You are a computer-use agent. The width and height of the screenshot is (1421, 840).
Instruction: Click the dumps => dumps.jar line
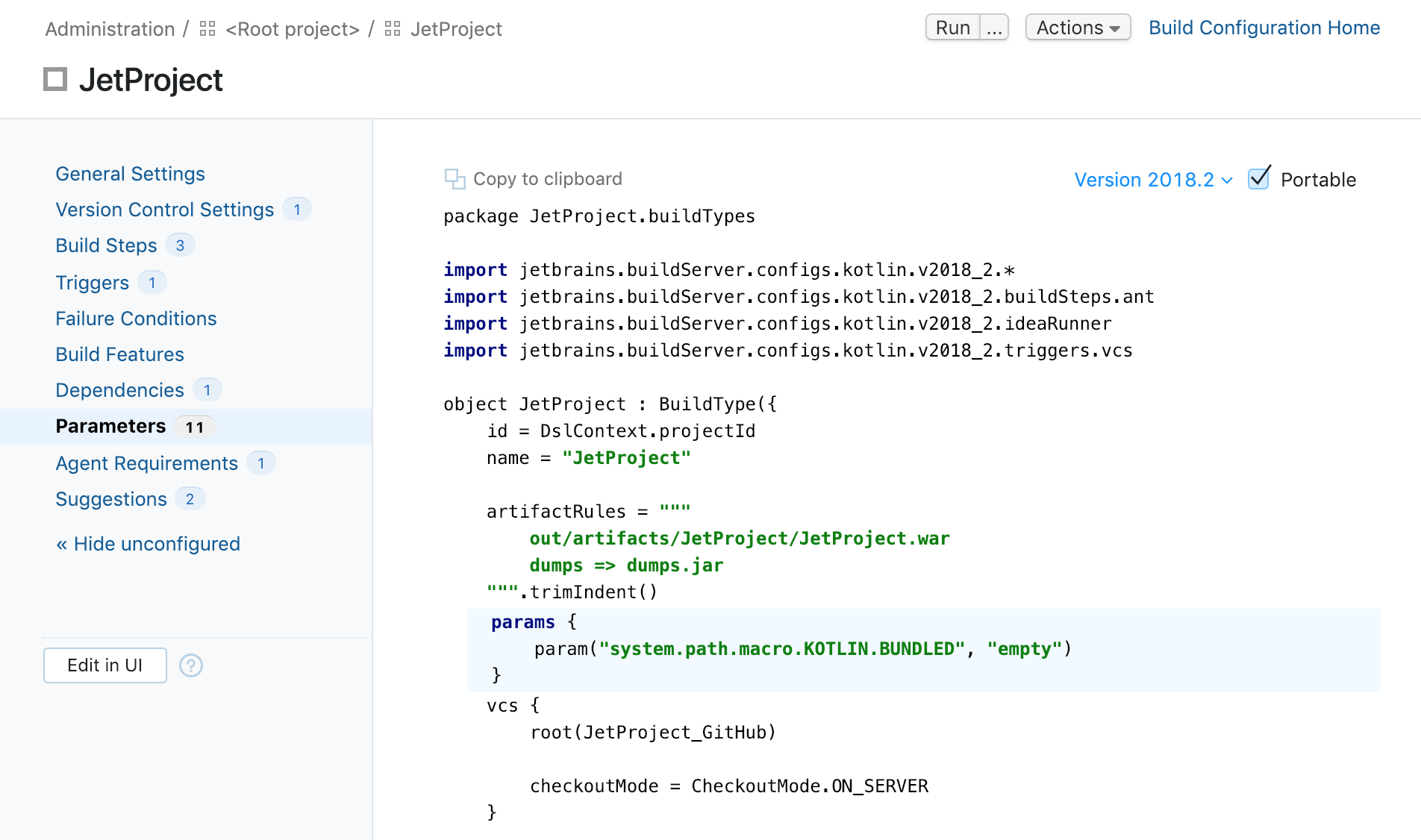pyautogui.click(x=626, y=565)
